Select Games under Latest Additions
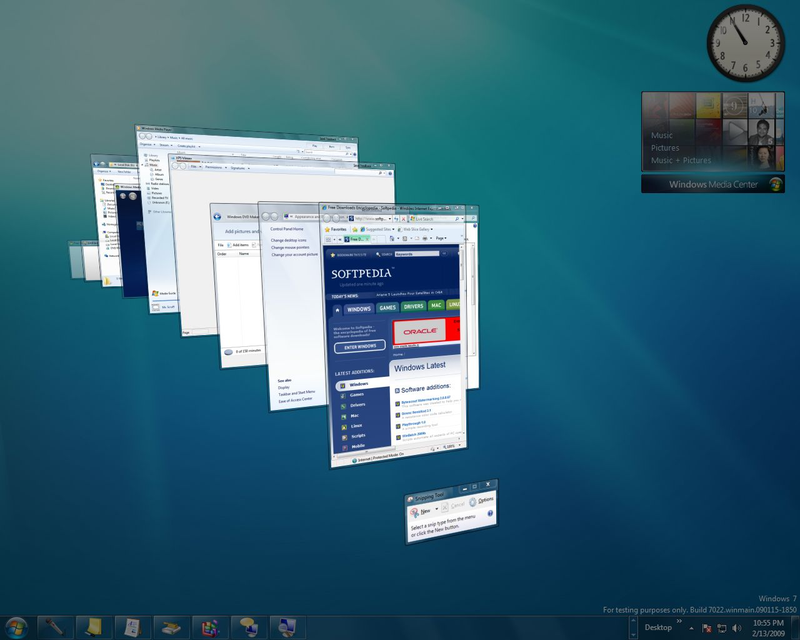This screenshot has width=800, height=640. 356,395
